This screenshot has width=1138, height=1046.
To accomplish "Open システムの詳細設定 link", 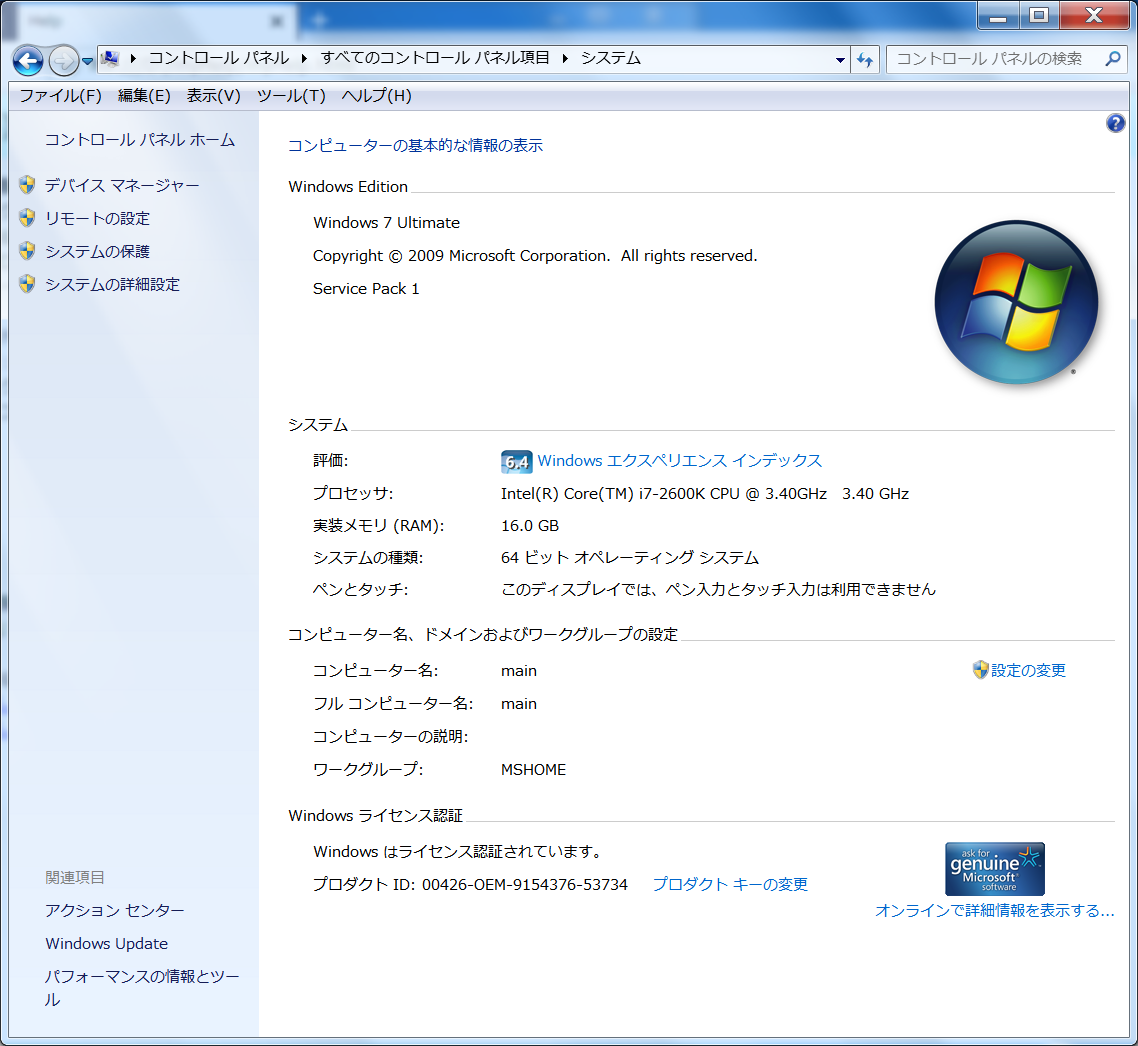I will [x=112, y=285].
